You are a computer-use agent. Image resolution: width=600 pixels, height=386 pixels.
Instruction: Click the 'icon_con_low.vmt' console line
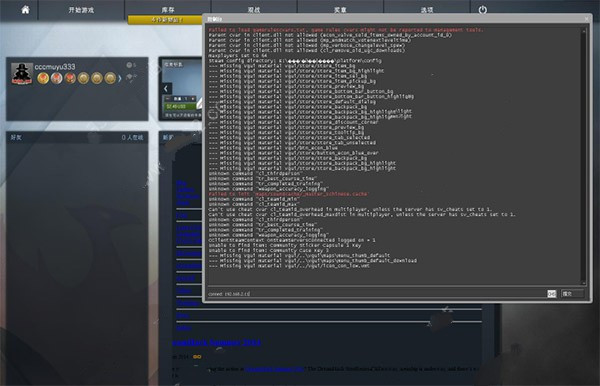click(289, 265)
